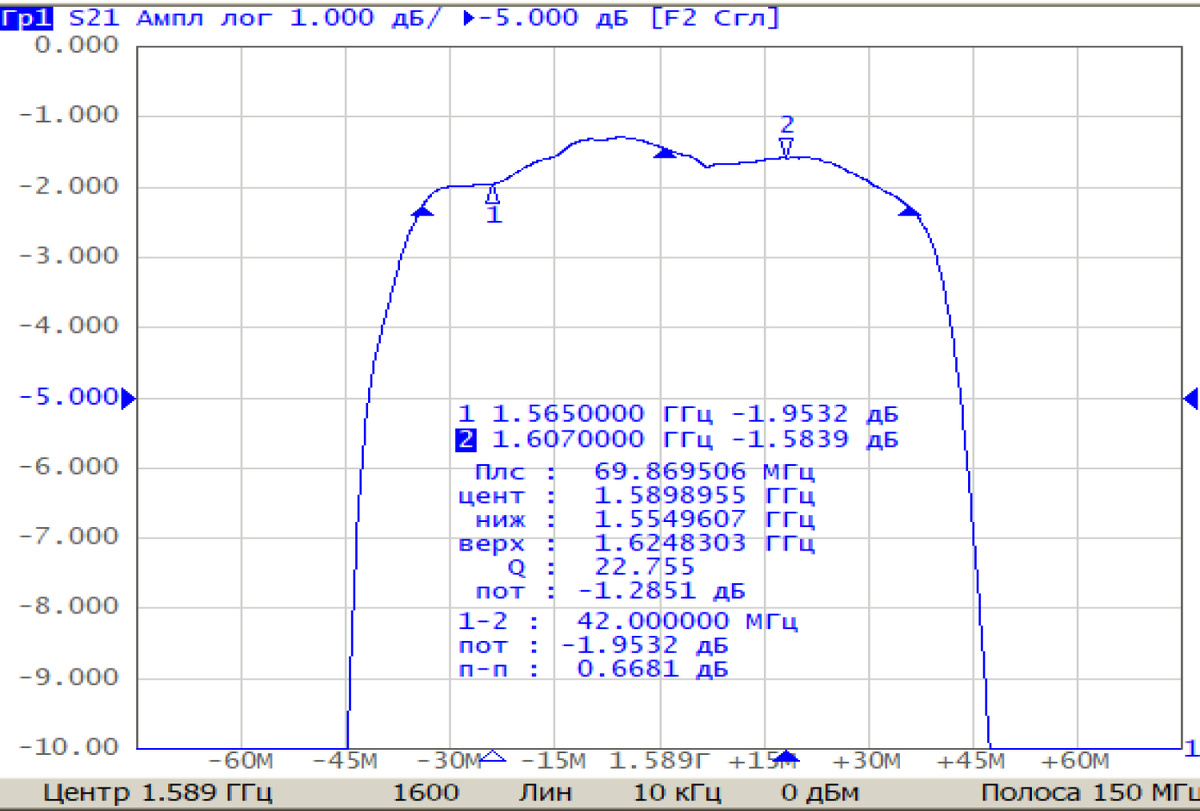Click the Центр 1.589 ГГц field
This screenshot has height=811, width=1200.
click(160, 794)
